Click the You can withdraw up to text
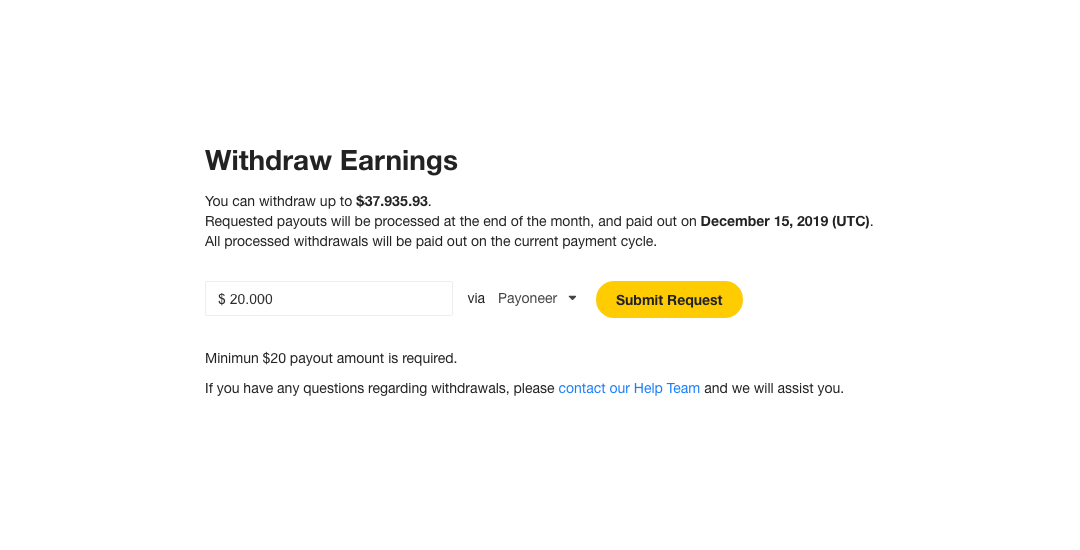The image size is (1080, 550). point(278,201)
